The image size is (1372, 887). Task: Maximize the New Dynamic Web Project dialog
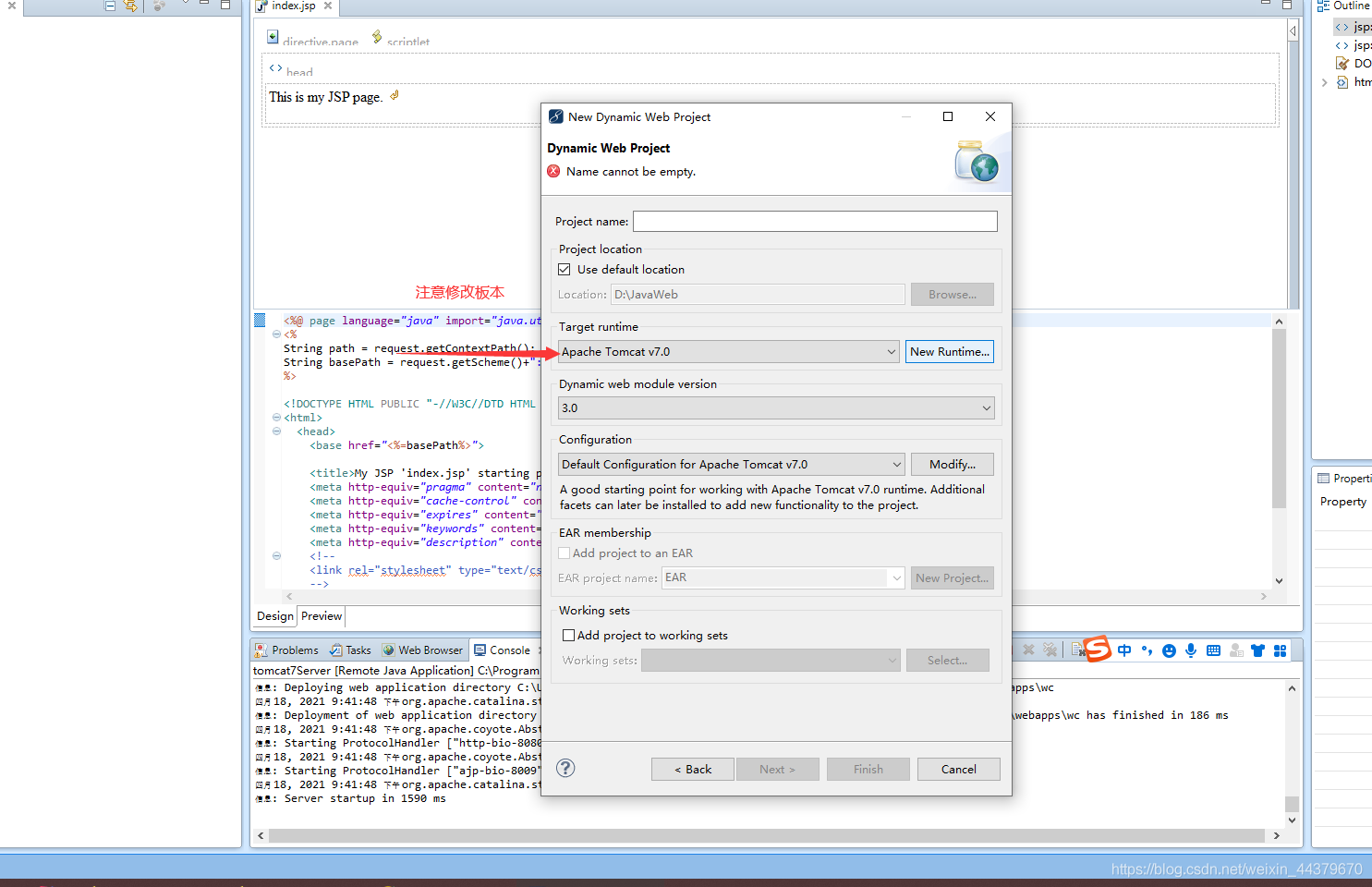(947, 116)
